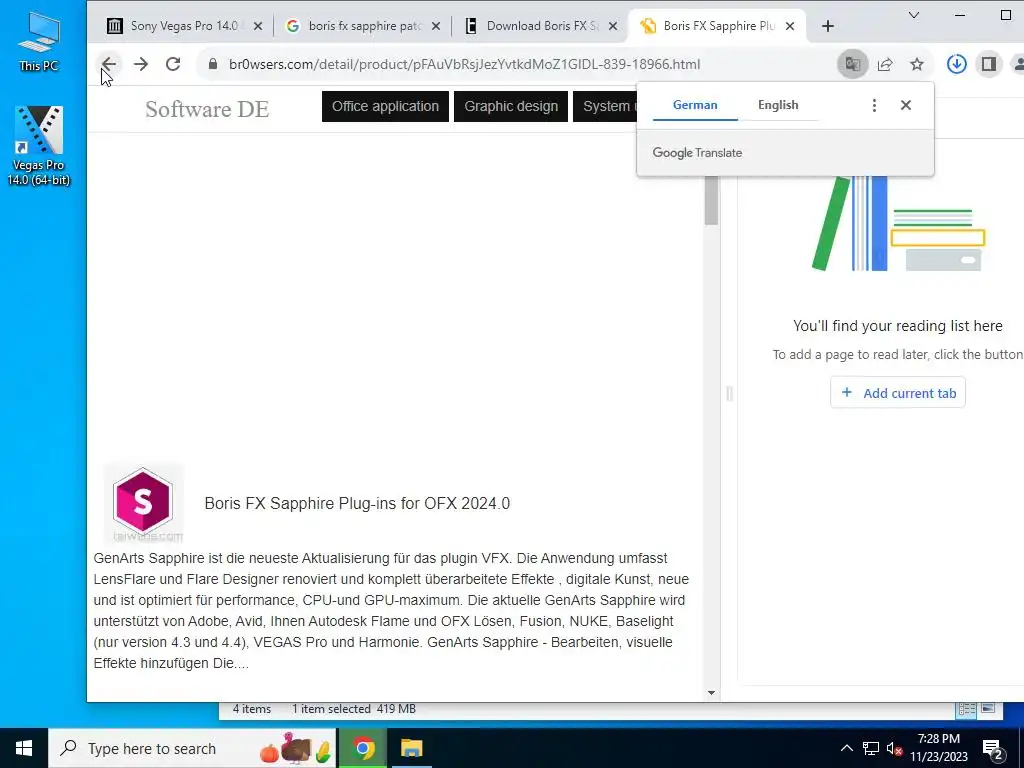
Task: Open the notification center icon
Action: [x=993, y=749]
